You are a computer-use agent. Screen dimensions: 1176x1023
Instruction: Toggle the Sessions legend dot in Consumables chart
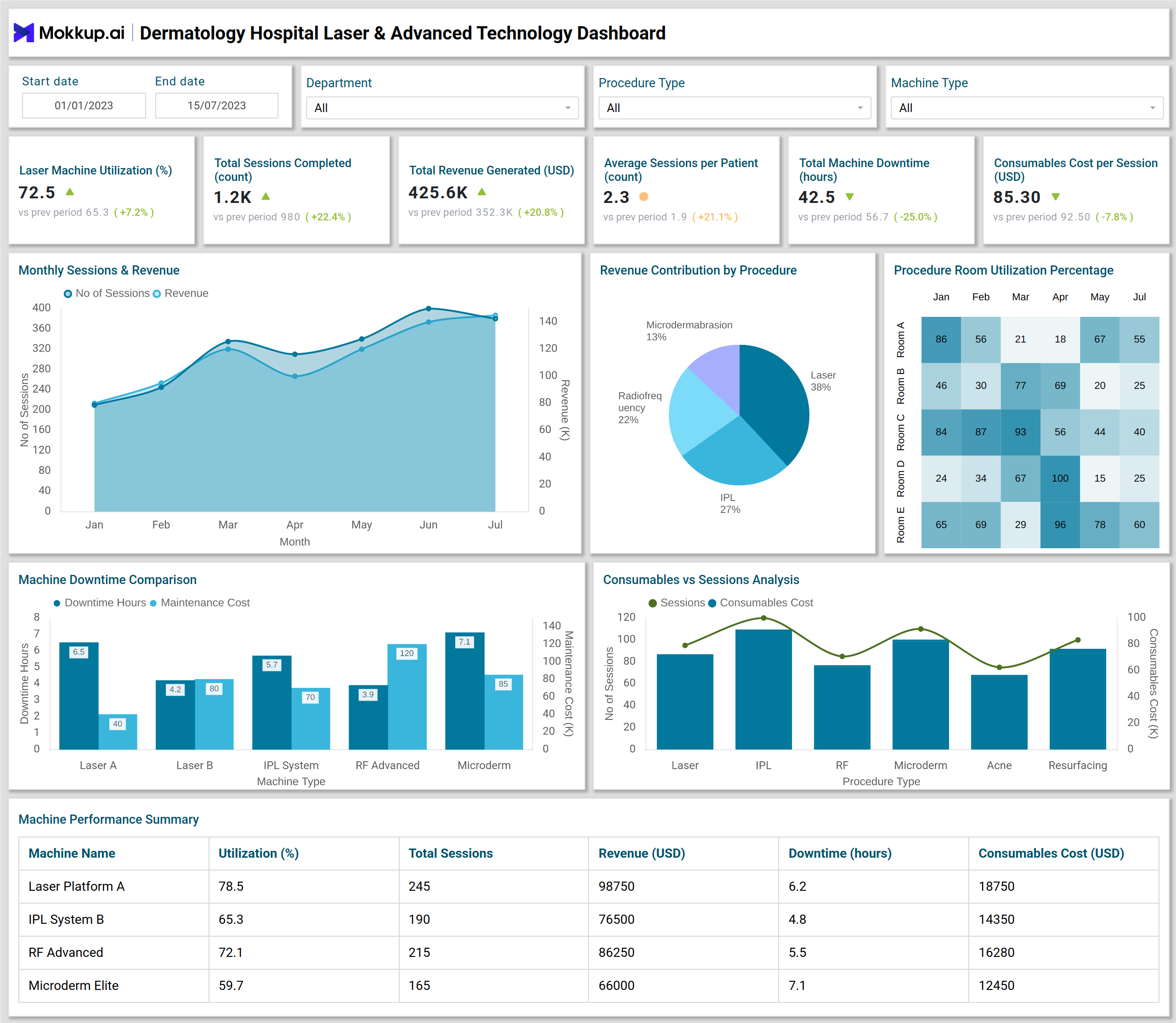click(653, 603)
